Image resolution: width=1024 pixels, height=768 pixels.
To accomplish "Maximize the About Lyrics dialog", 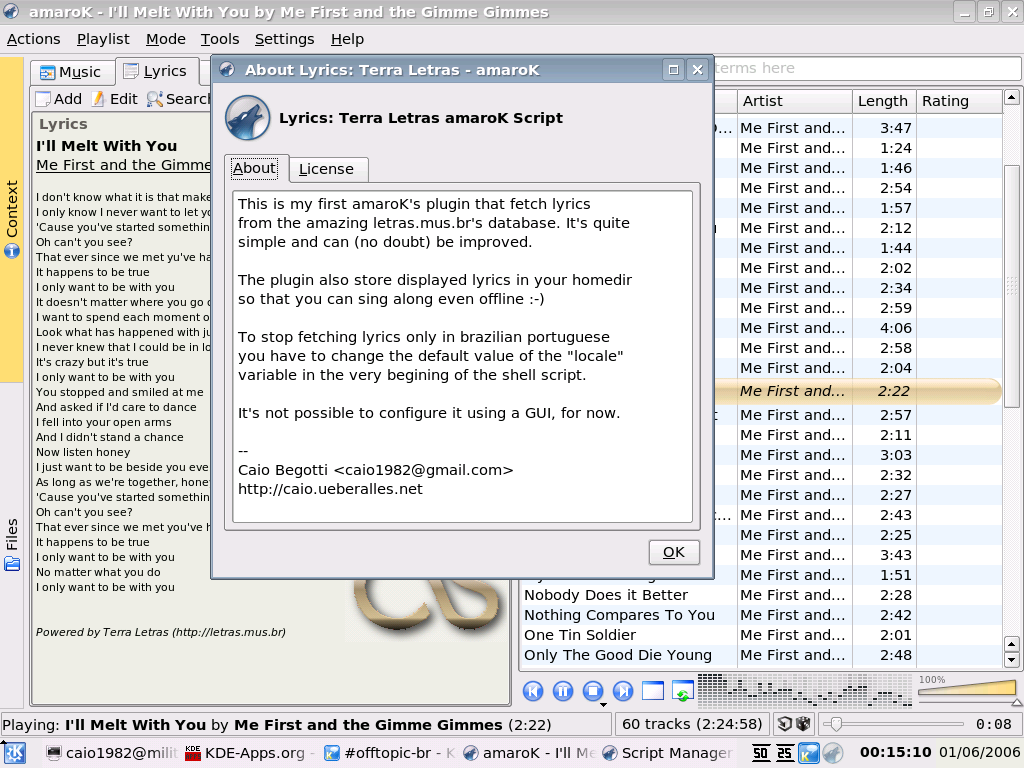I will [x=673, y=70].
